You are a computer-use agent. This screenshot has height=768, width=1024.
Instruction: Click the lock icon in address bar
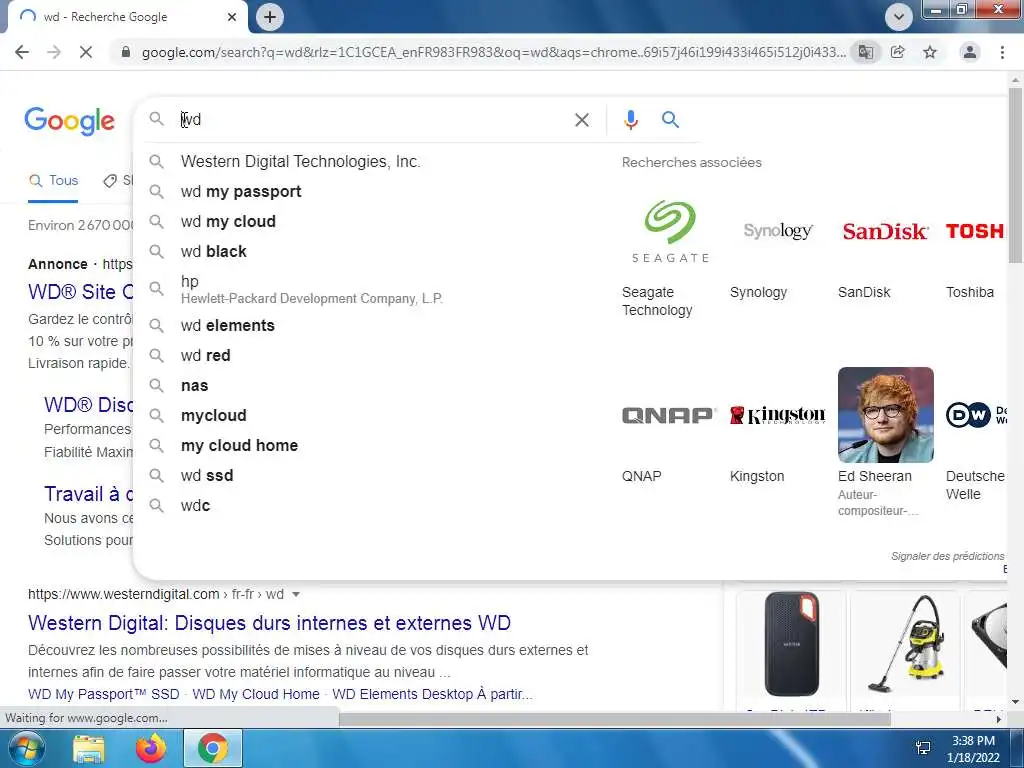tap(125, 52)
